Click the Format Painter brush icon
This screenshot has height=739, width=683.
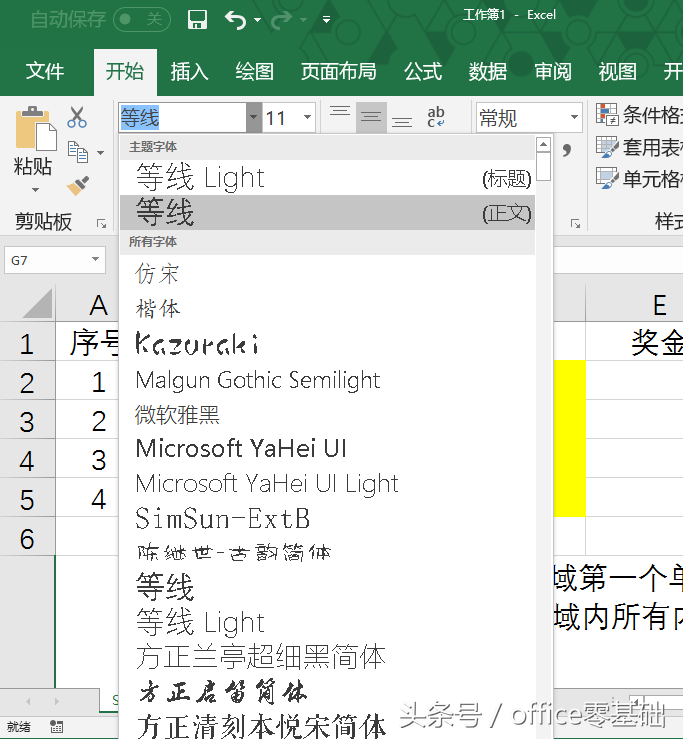tap(78, 186)
